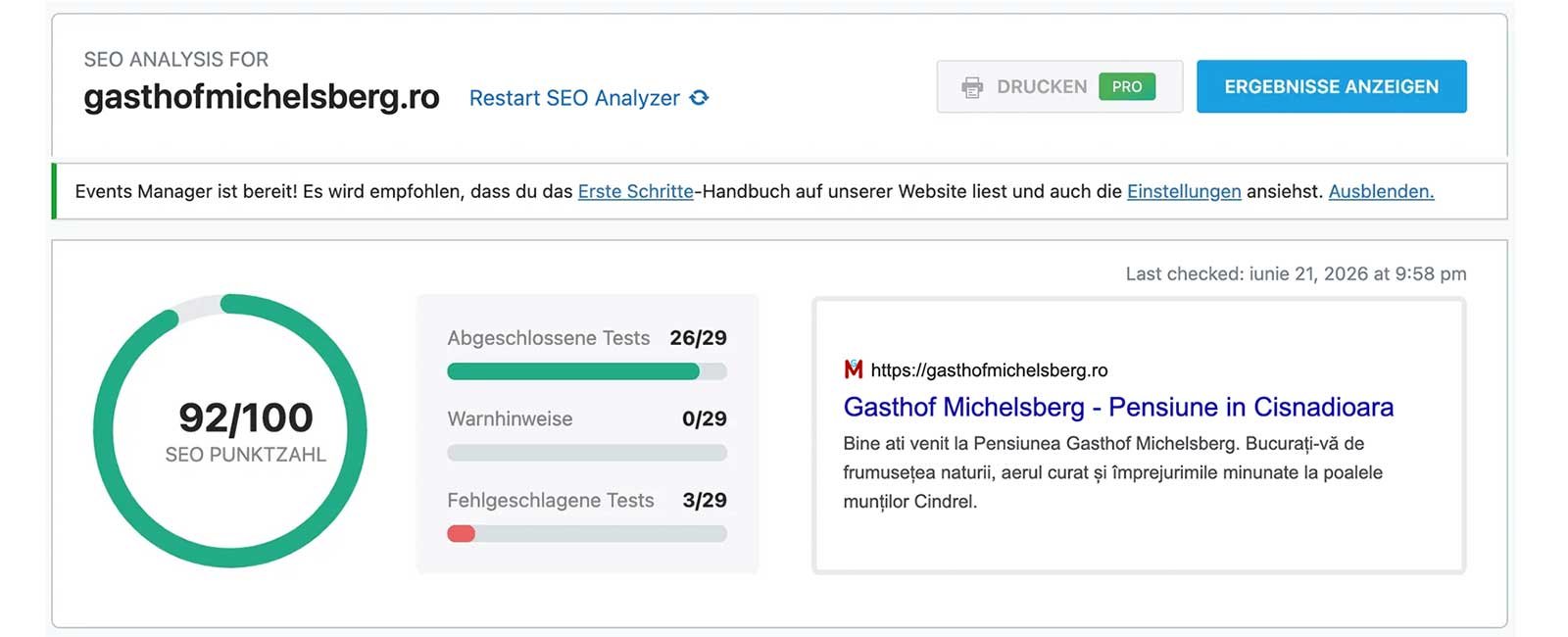Dismiss notice with Ausblenden link
Screen dimensions: 1568x637
pyautogui.click(x=1381, y=191)
